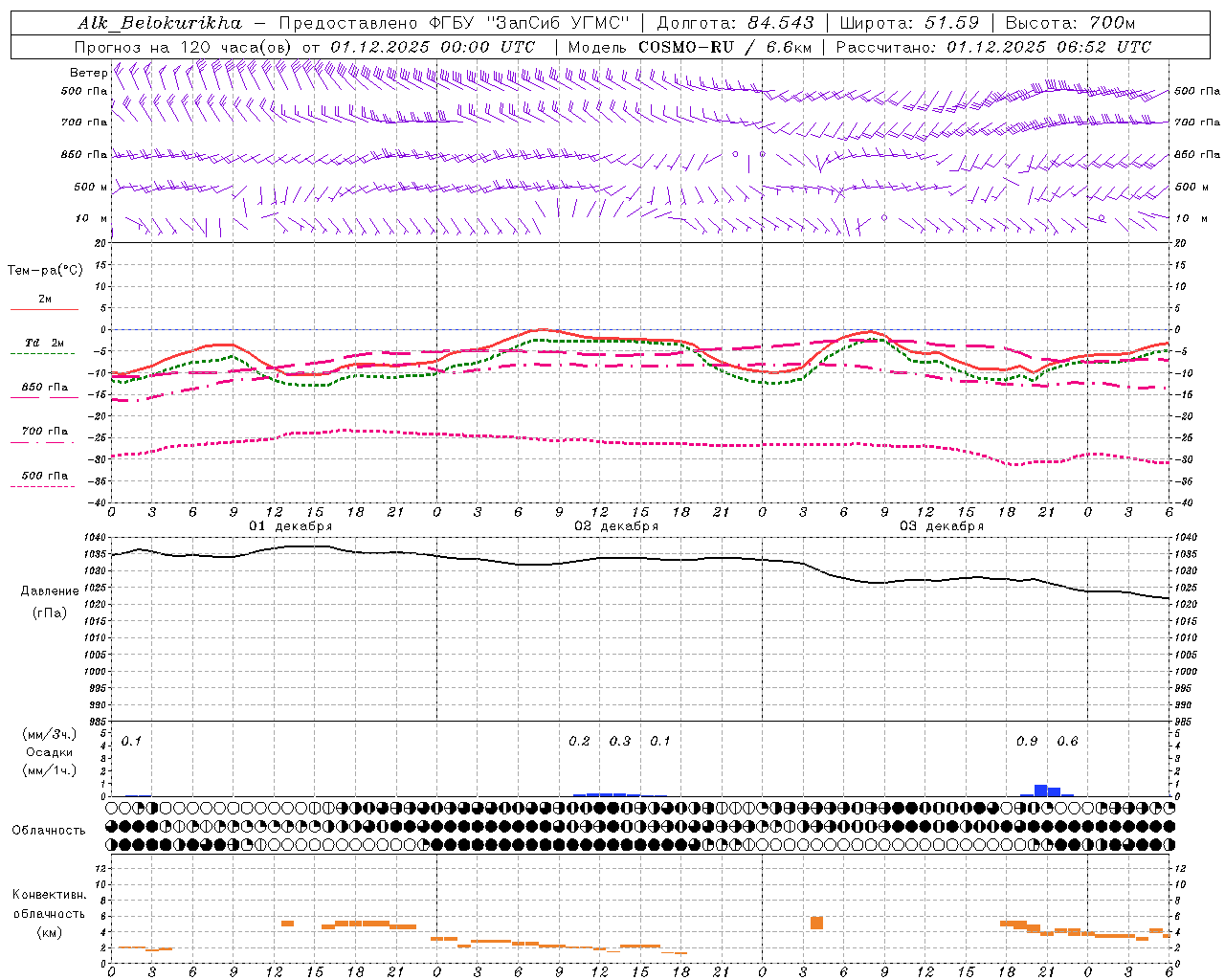Image resolution: width=1225 pixels, height=980 pixels.
Task: Click the 0.9 precipitation value
Action: pyautogui.click(x=1027, y=742)
